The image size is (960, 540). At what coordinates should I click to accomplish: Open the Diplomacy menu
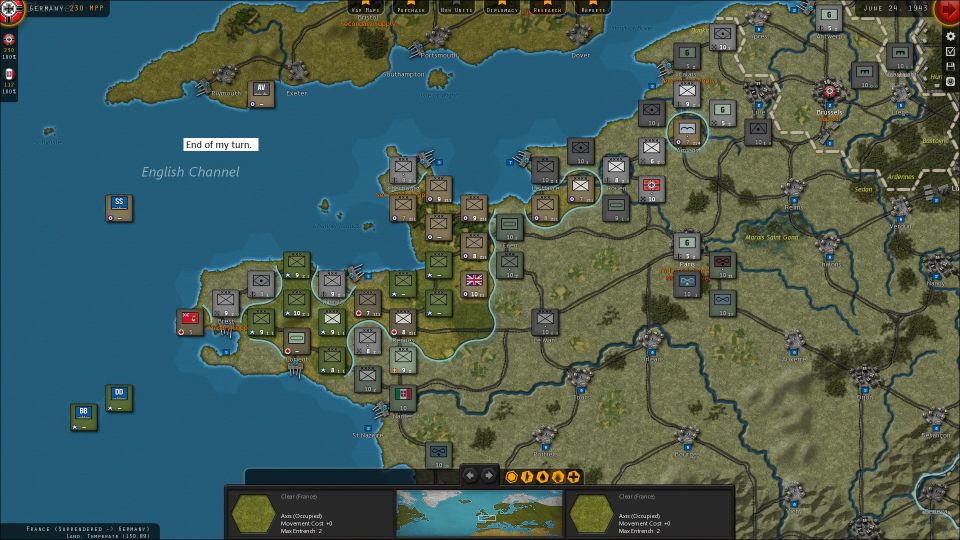pos(502,7)
